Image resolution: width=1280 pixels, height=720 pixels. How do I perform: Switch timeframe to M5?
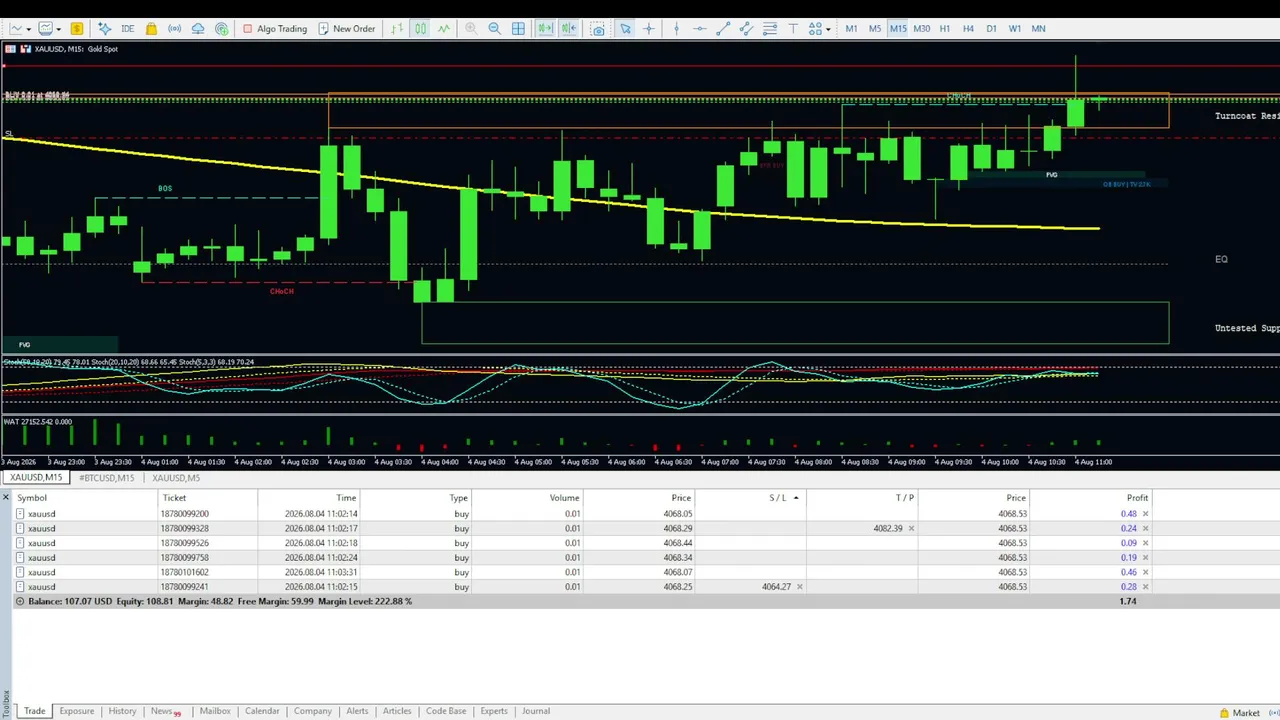(x=875, y=28)
